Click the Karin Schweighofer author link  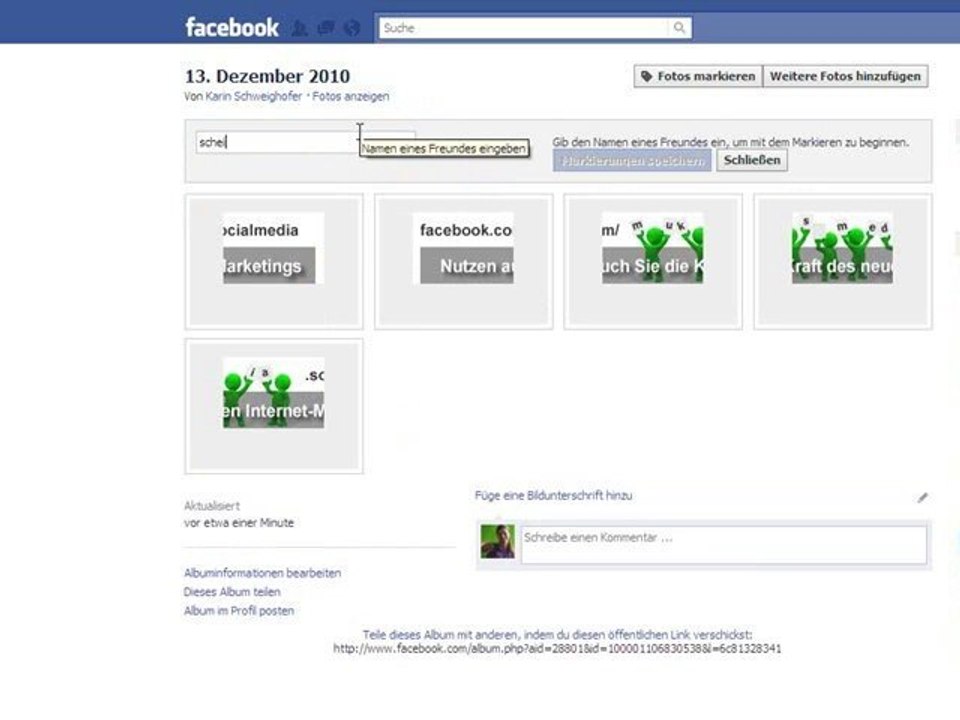click(253, 96)
